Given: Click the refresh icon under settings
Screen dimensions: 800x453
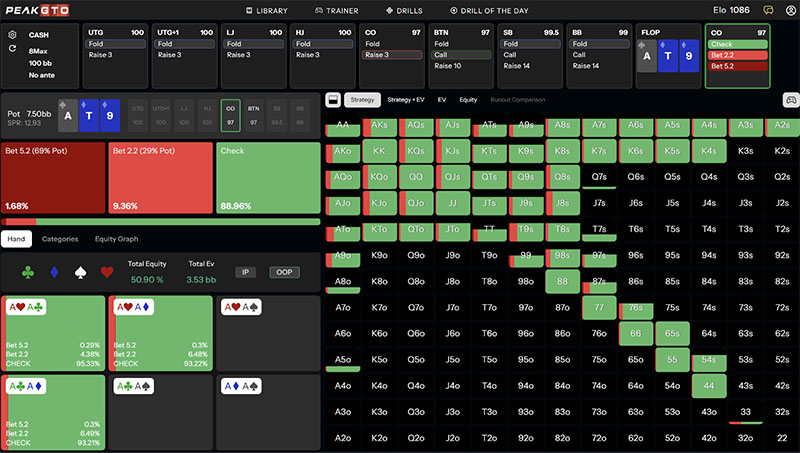Looking at the screenshot, I should click(x=12, y=48).
